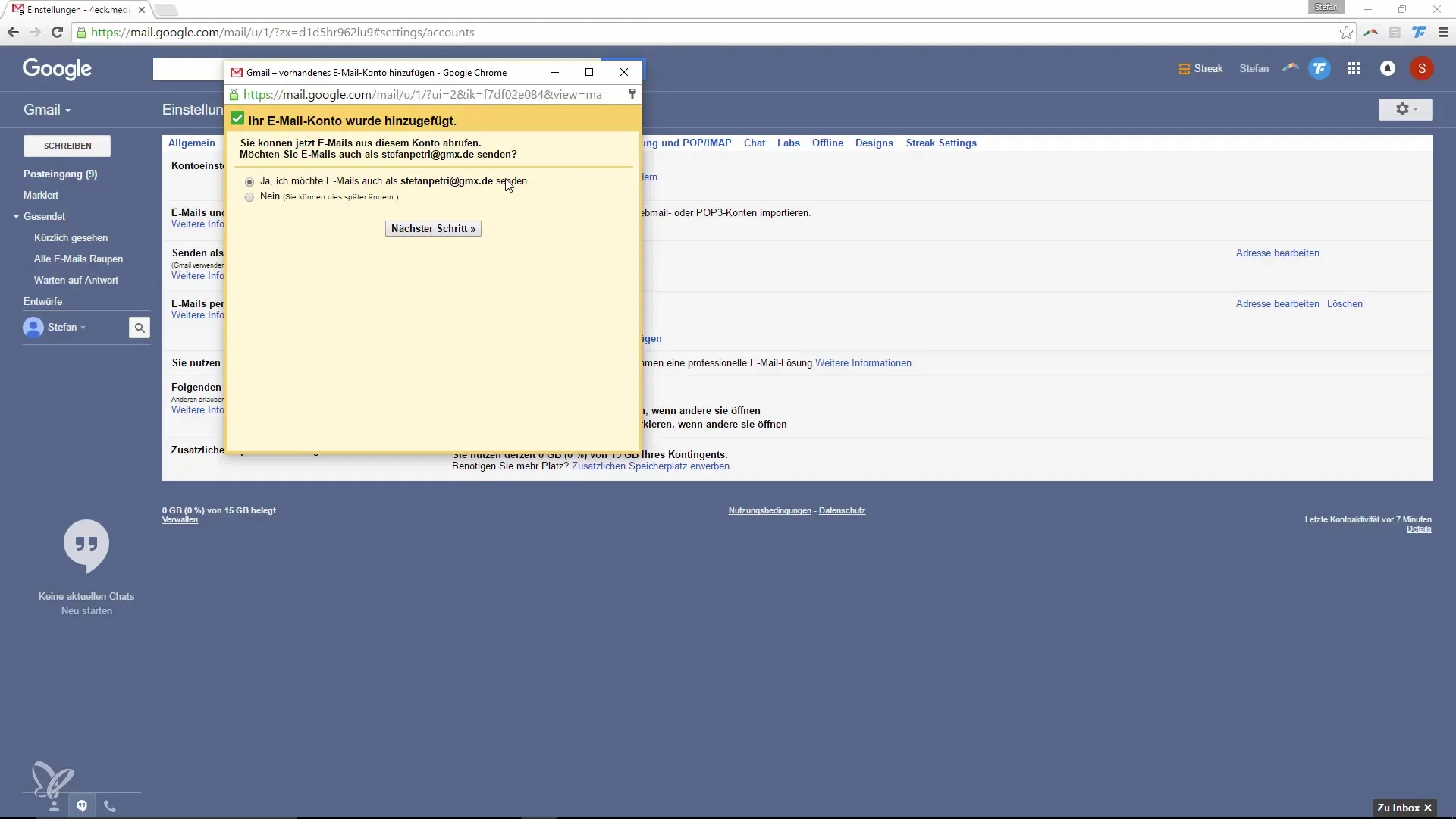Click 'Adresse bearbeiten' in Senden als row

pos(1278,253)
